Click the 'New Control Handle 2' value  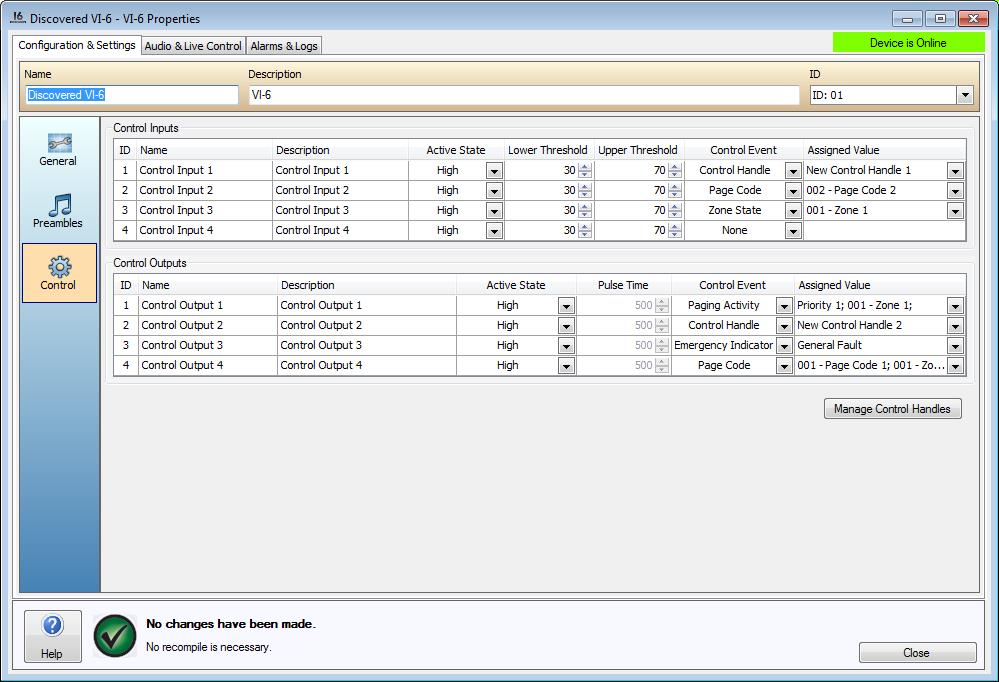[850, 325]
